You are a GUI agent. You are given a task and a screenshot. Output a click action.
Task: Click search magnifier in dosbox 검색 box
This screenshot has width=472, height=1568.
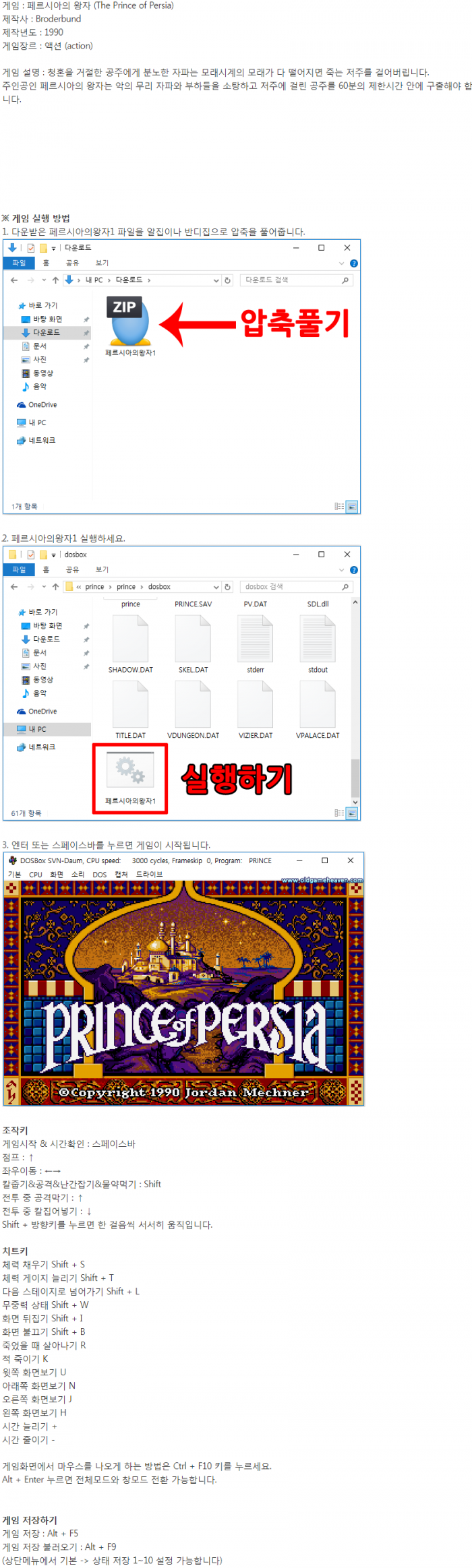(345, 587)
